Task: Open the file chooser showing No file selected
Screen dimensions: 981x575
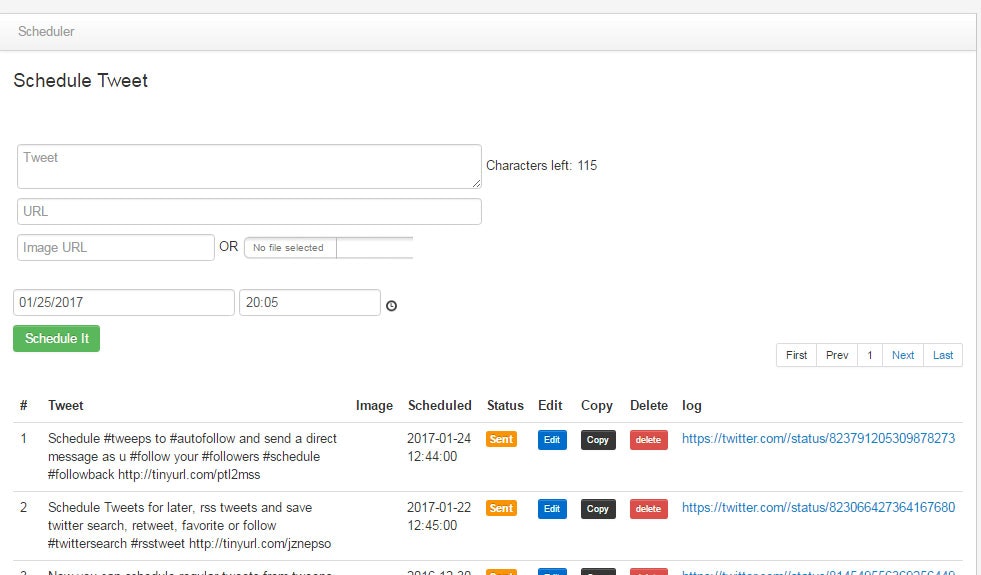Action: pyautogui.click(x=328, y=247)
